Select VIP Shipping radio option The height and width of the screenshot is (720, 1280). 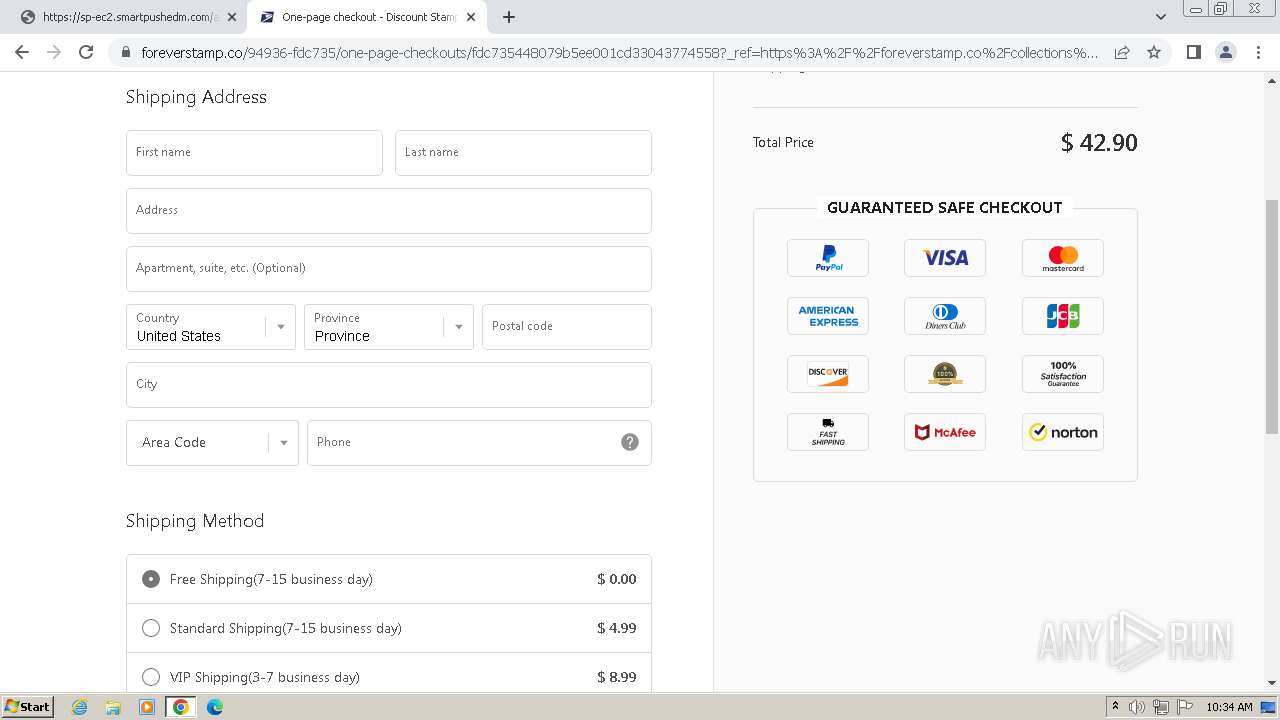point(151,677)
